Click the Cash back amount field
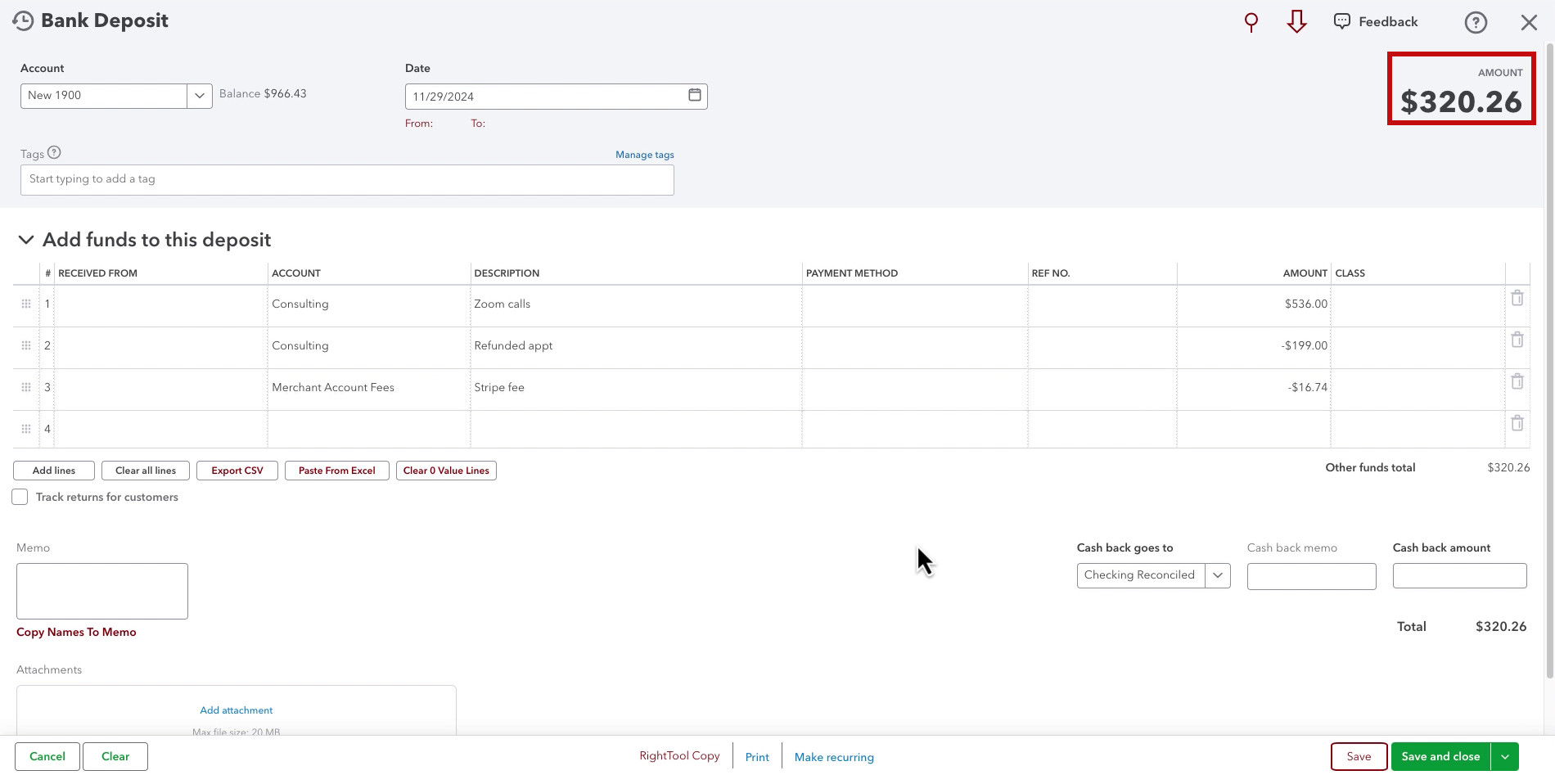The width and height of the screenshot is (1555, 784). coord(1459,575)
